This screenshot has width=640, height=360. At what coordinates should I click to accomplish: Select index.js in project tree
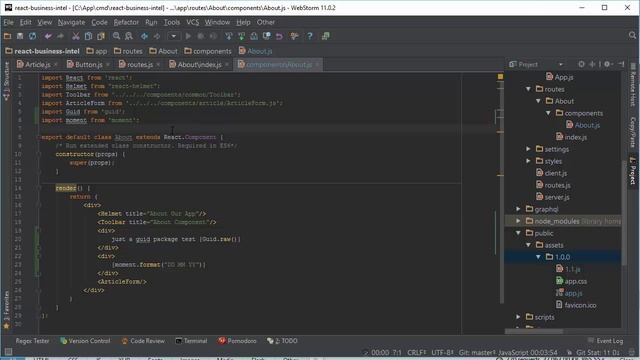572,137
